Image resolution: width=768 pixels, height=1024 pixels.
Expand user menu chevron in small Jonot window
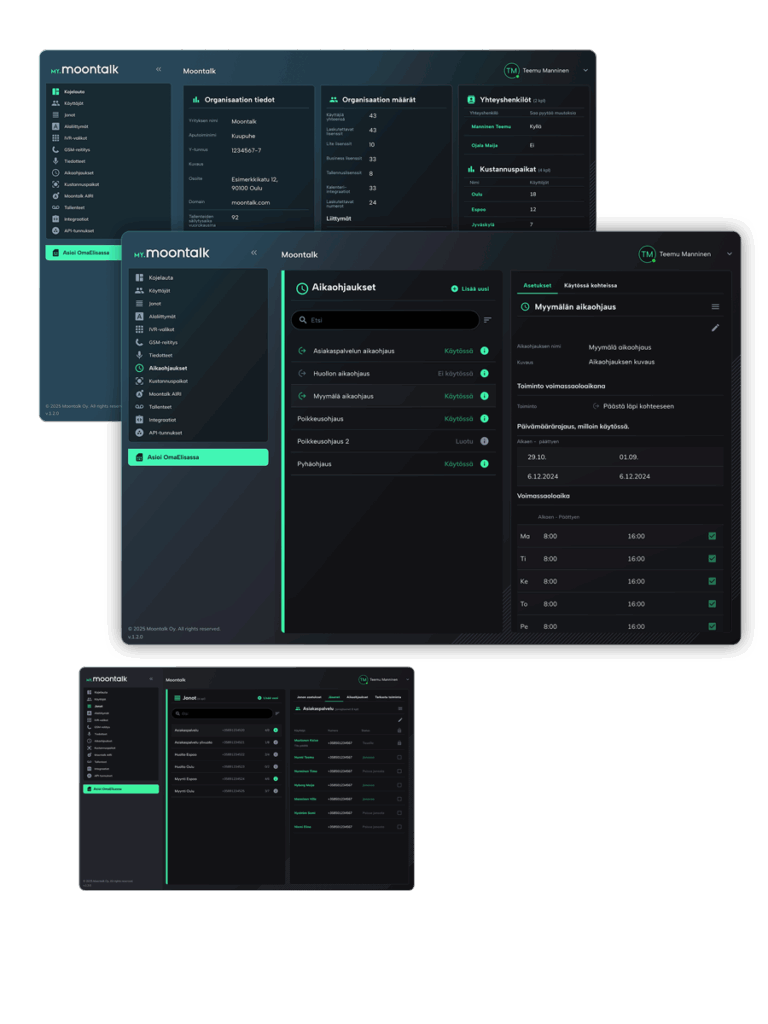(x=408, y=679)
